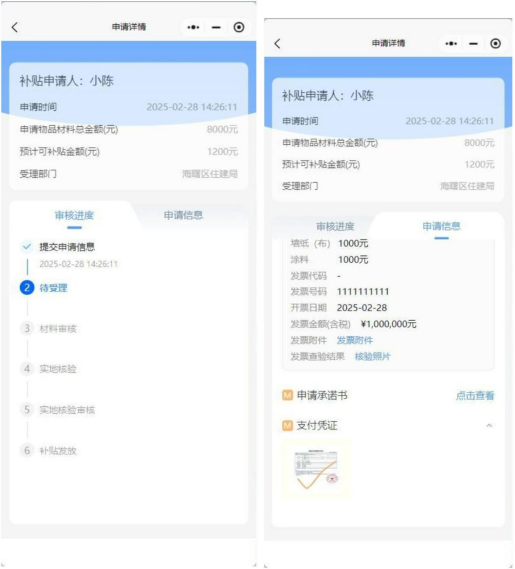Go back using right screen's back arrow

coord(277,44)
